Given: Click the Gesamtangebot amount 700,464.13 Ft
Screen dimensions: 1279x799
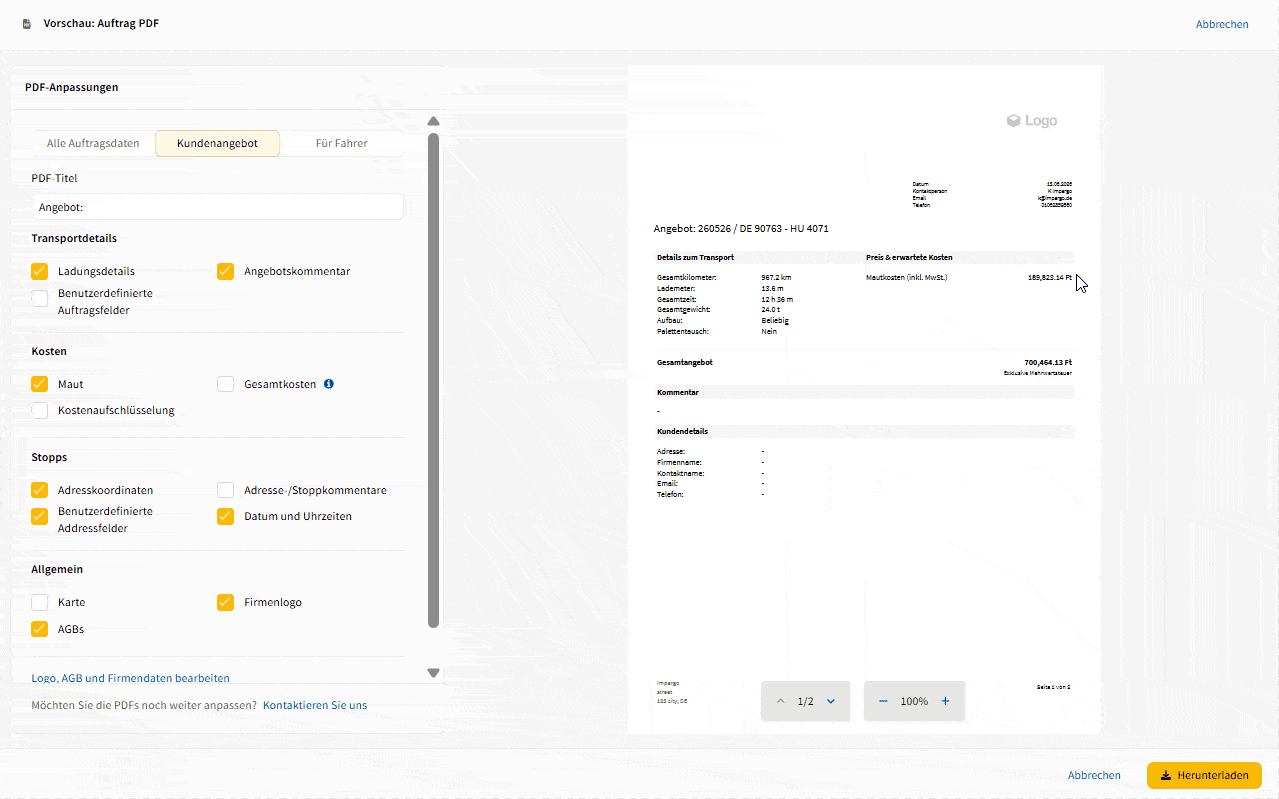Looking at the screenshot, I should [1048, 362].
